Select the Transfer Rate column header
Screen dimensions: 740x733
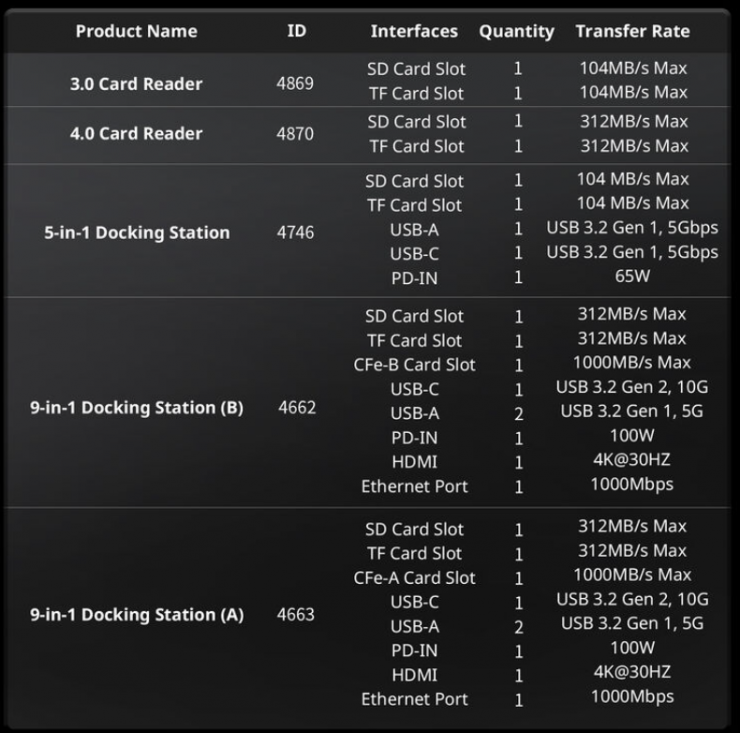click(632, 31)
